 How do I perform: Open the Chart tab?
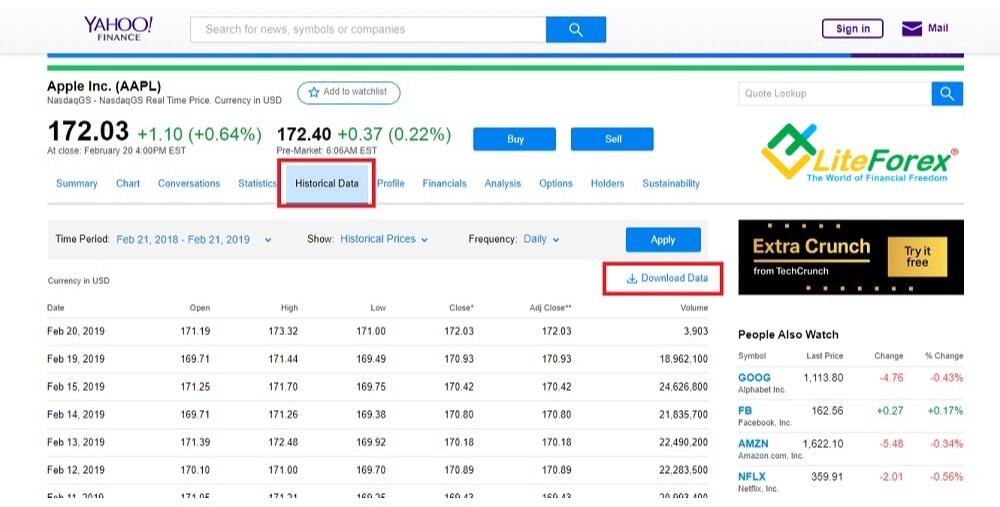coord(128,184)
